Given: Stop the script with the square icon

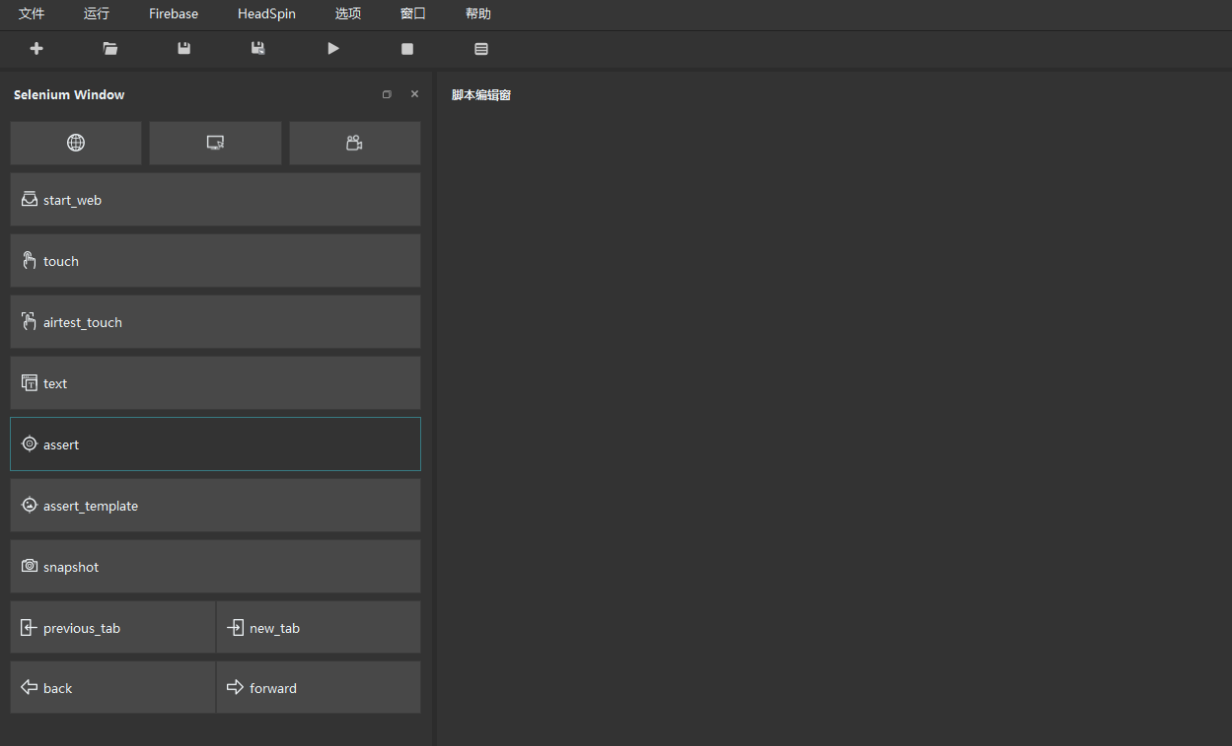Looking at the screenshot, I should [407, 48].
